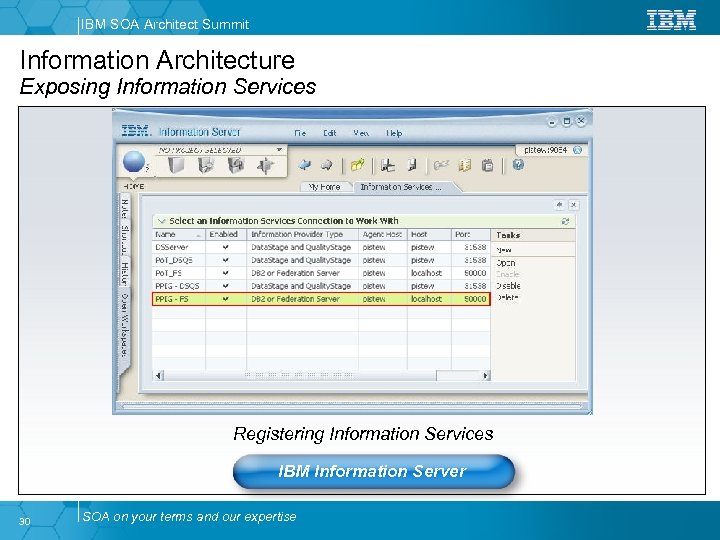This screenshot has width=720, height=540.
Task: Open the File menu
Action: click(300, 133)
